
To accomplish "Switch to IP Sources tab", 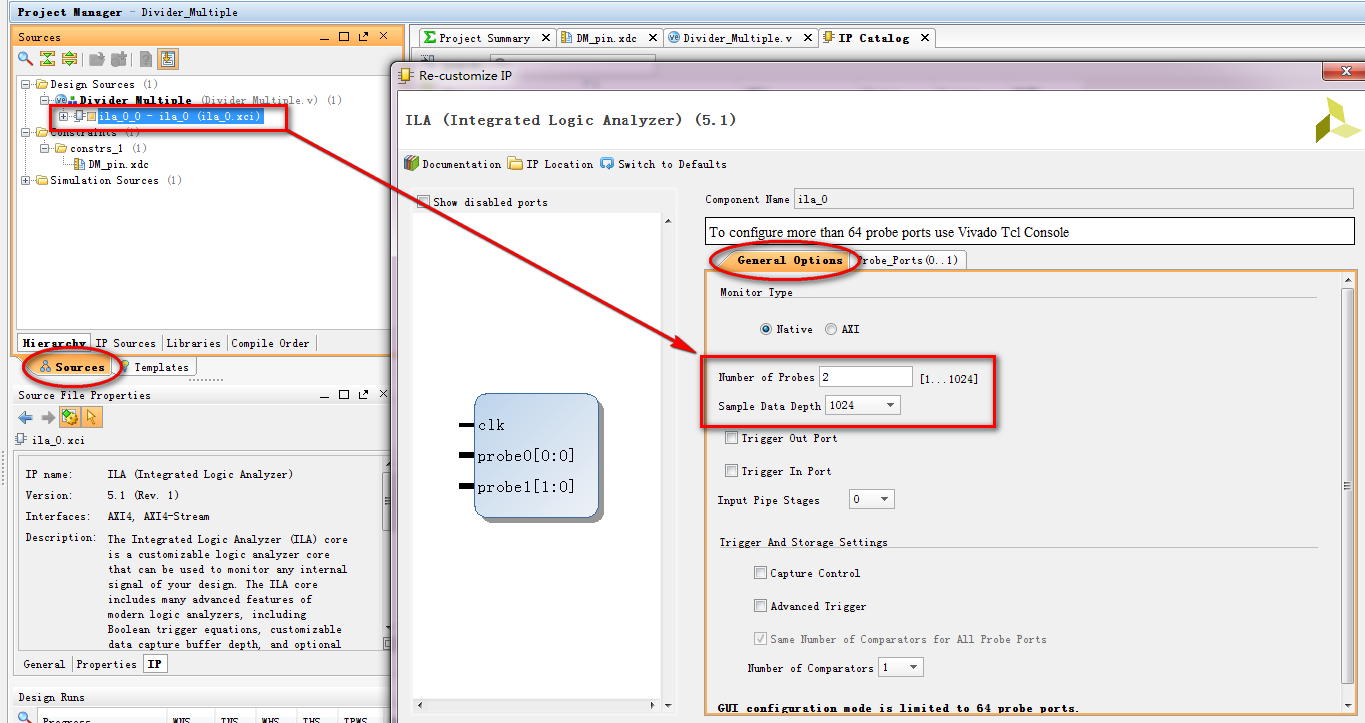I will [126, 343].
